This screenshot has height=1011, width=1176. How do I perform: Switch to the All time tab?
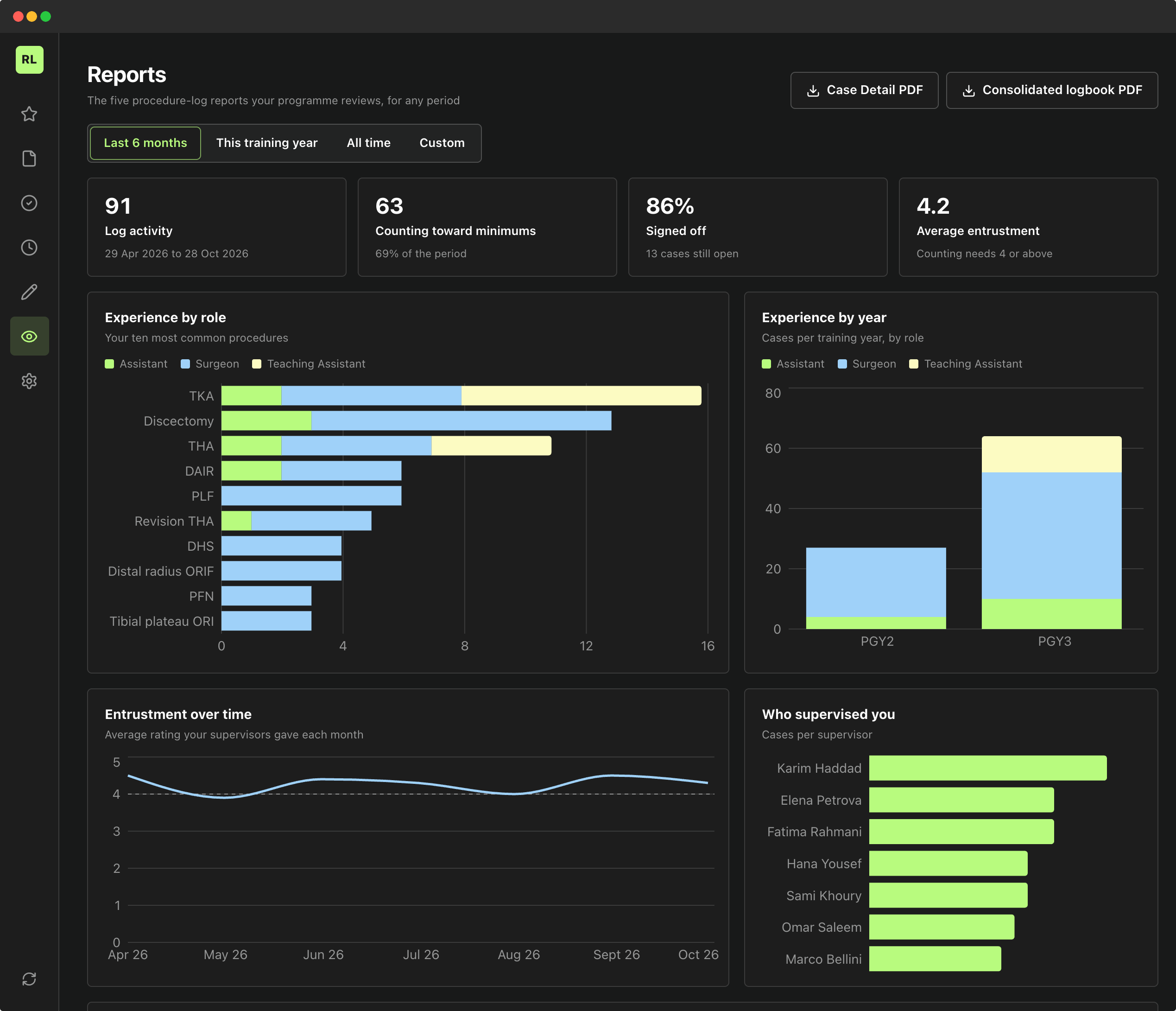pos(368,143)
